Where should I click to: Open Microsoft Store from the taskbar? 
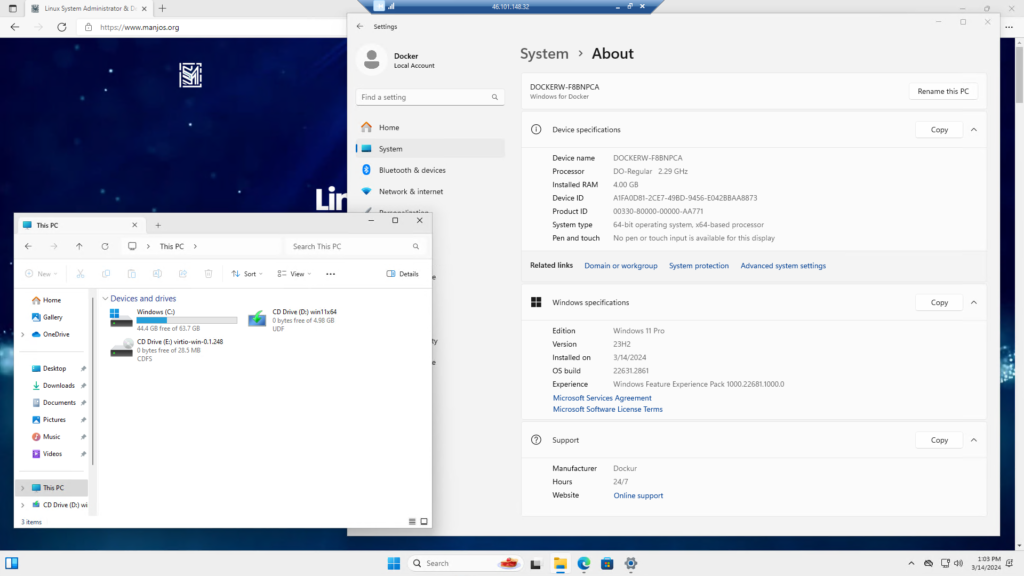tap(607, 563)
